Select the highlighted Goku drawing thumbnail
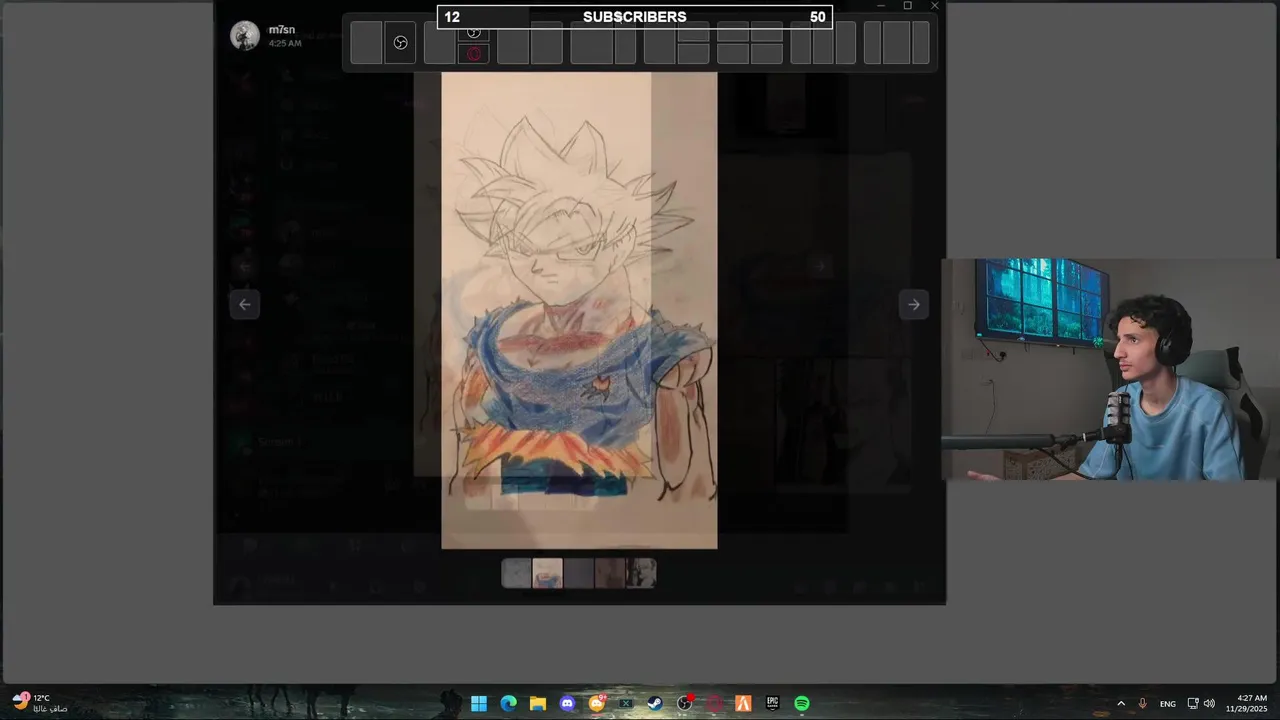1280x720 pixels. coord(547,573)
